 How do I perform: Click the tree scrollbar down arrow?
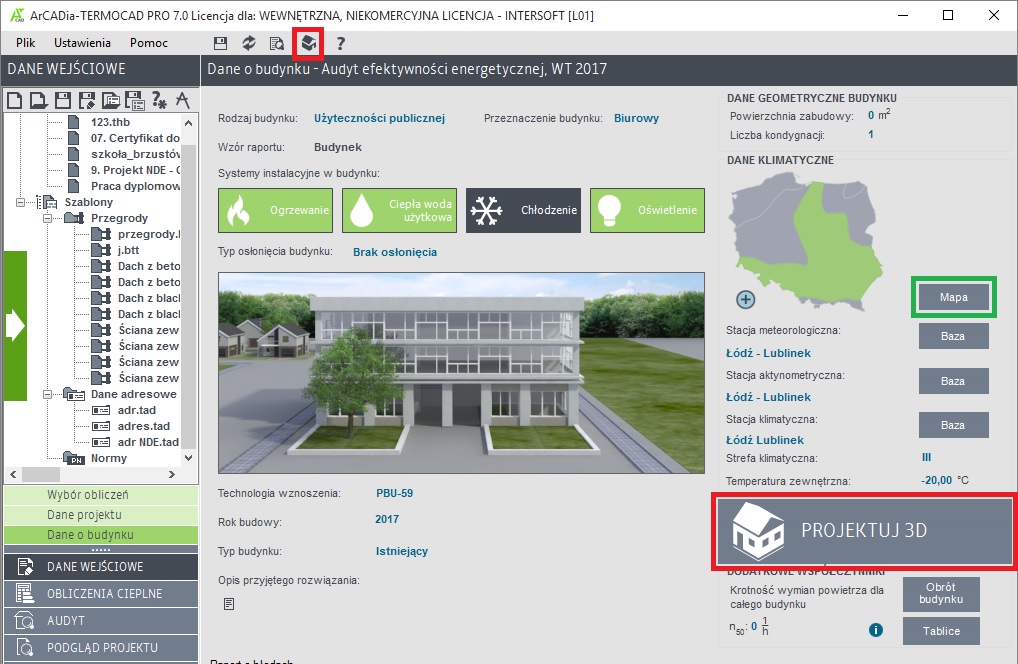188,458
